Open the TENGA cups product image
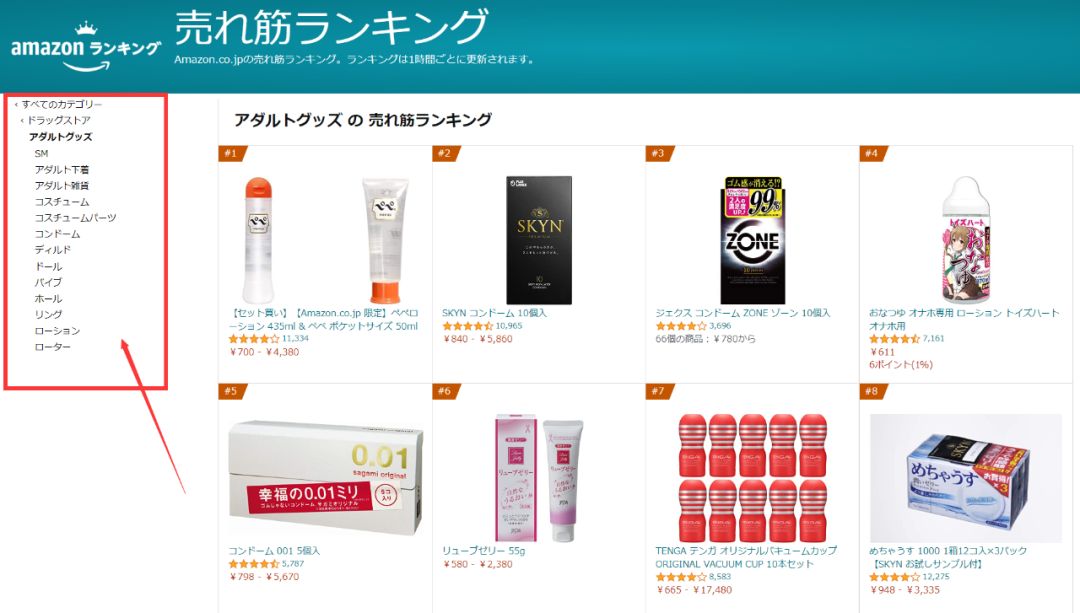1080x613 pixels. [x=753, y=477]
